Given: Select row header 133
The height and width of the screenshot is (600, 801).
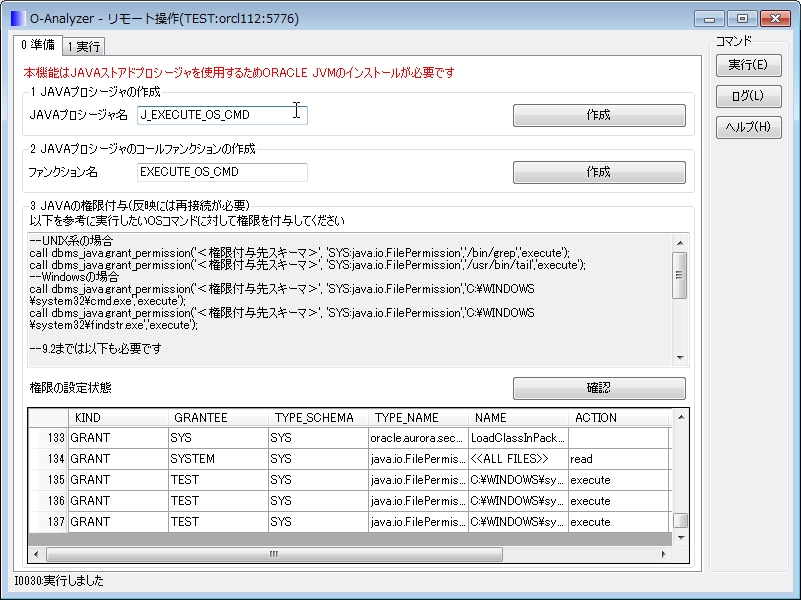Looking at the screenshot, I should (49, 438).
